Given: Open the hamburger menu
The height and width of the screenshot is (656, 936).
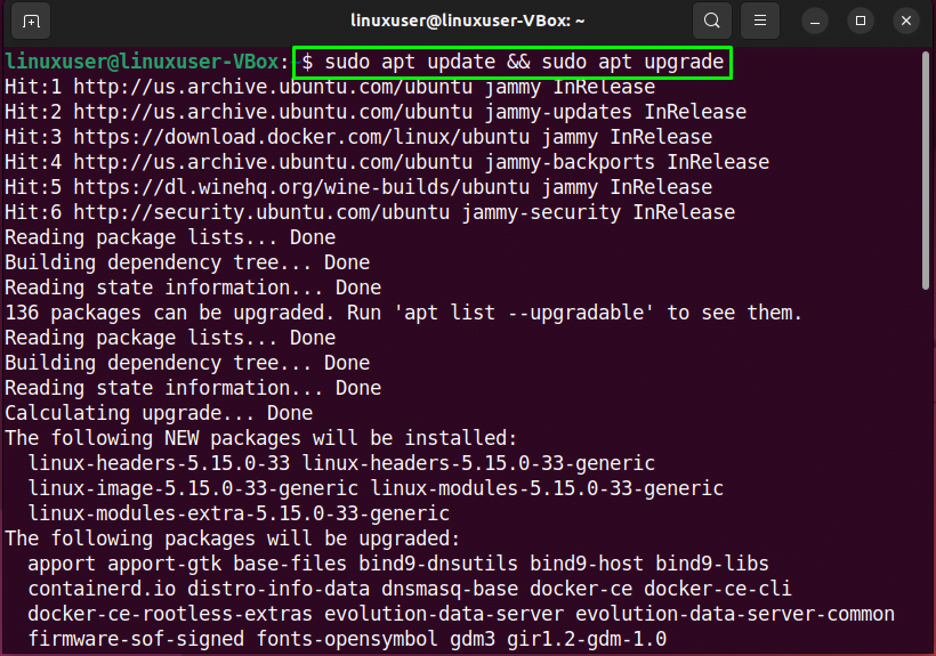Looking at the screenshot, I should [x=760, y=21].
